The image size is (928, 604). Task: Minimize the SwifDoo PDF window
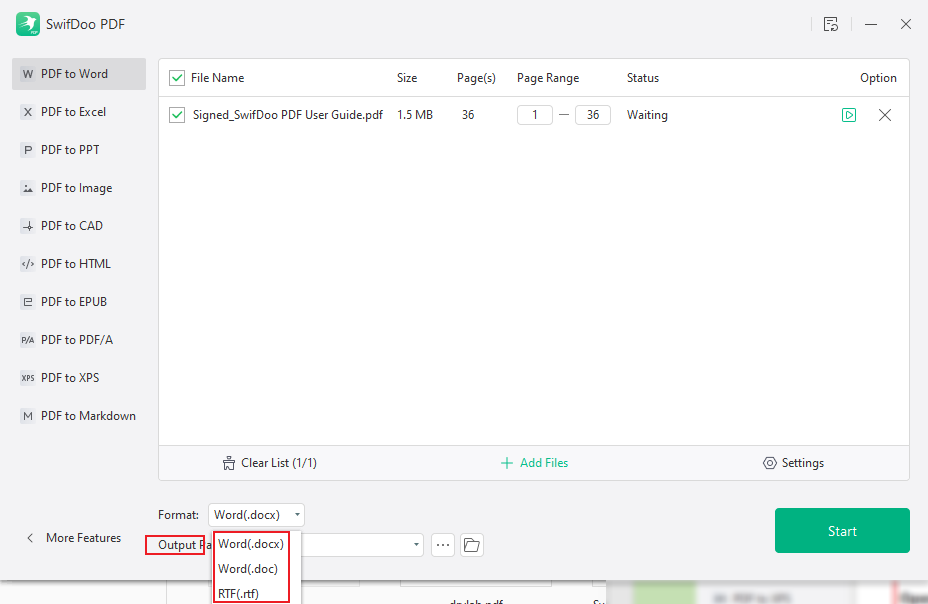tap(871, 24)
